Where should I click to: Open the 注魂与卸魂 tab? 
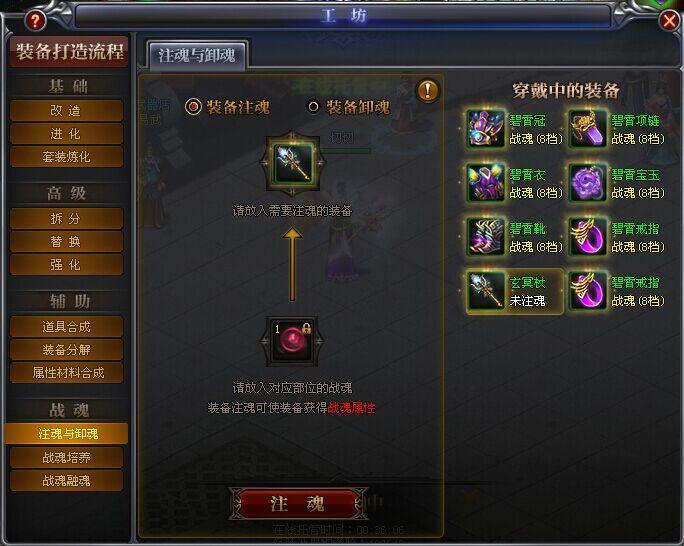click(x=197, y=55)
